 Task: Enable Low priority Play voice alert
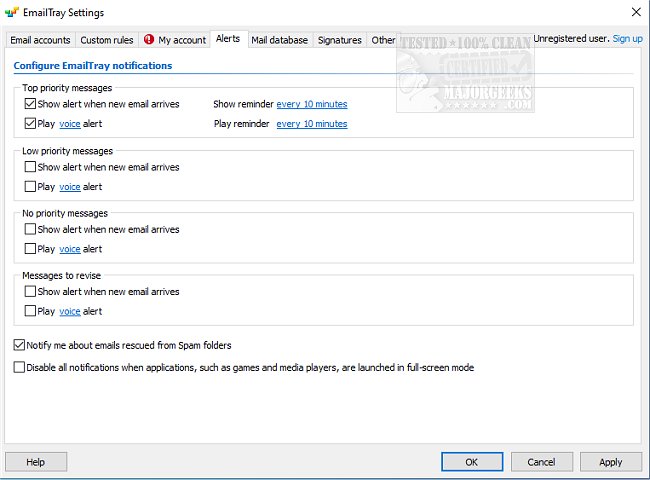pos(30,187)
